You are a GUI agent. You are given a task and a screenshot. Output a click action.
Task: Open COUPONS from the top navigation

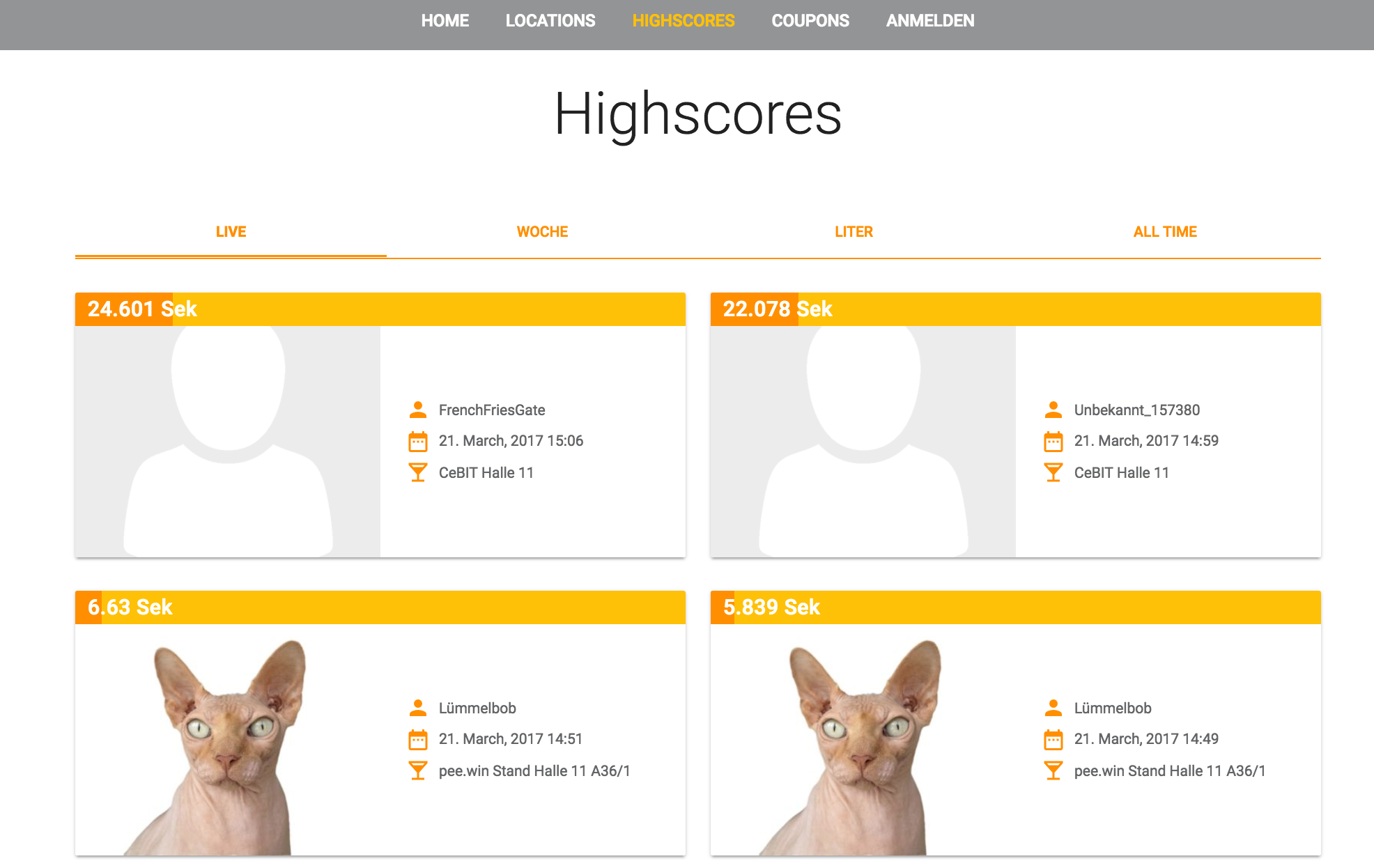pos(810,21)
